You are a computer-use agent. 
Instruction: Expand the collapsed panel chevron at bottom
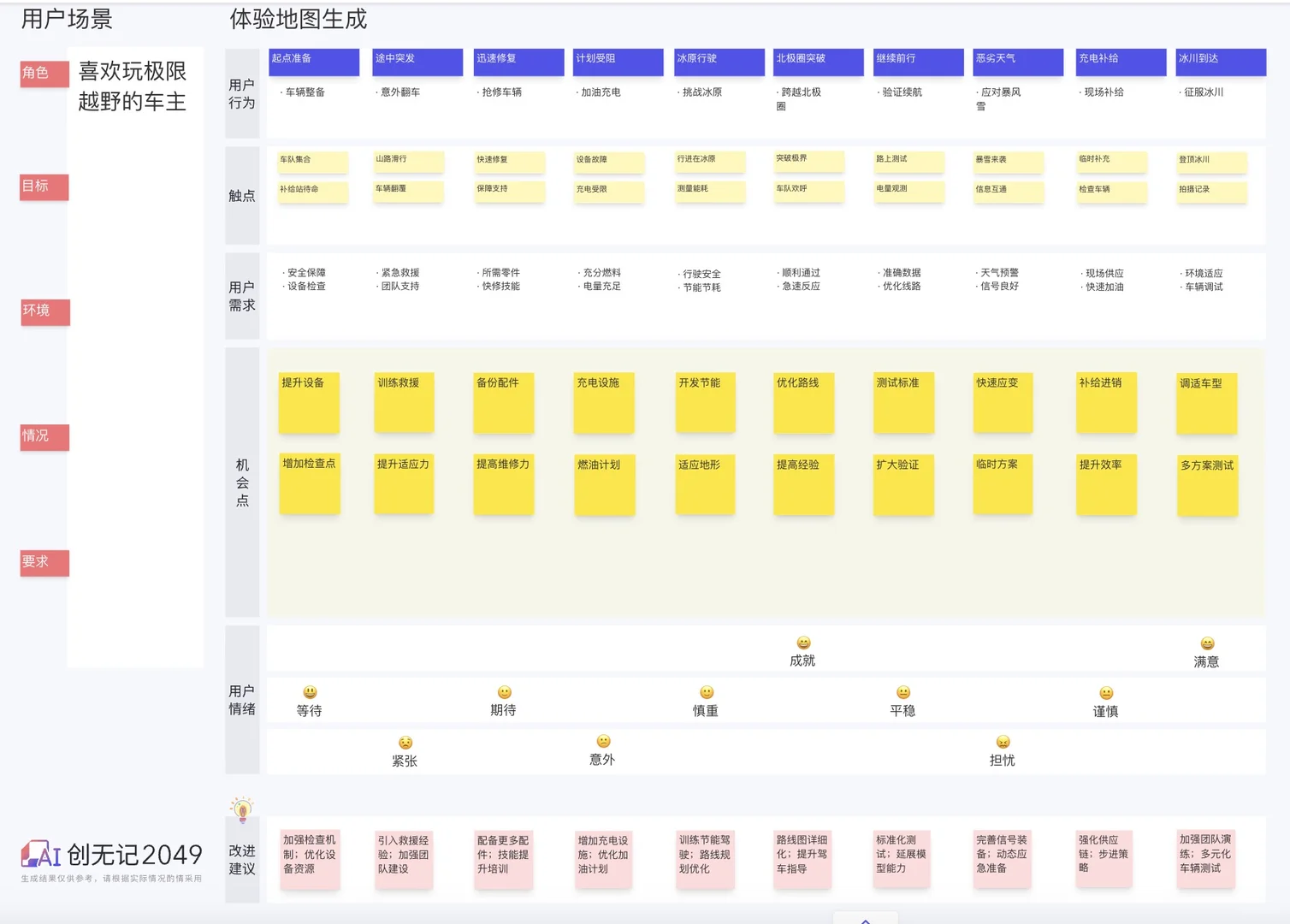pos(866,920)
